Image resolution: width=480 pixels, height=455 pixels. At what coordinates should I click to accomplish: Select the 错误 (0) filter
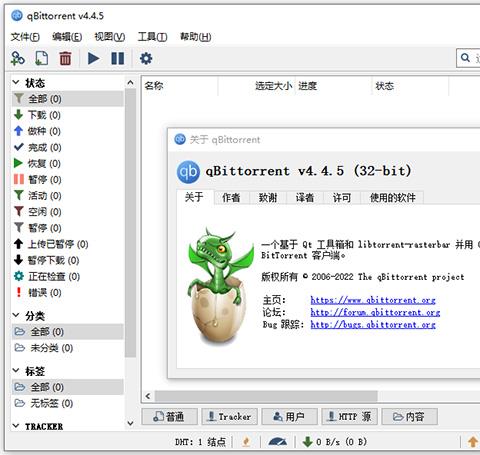click(x=68, y=292)
